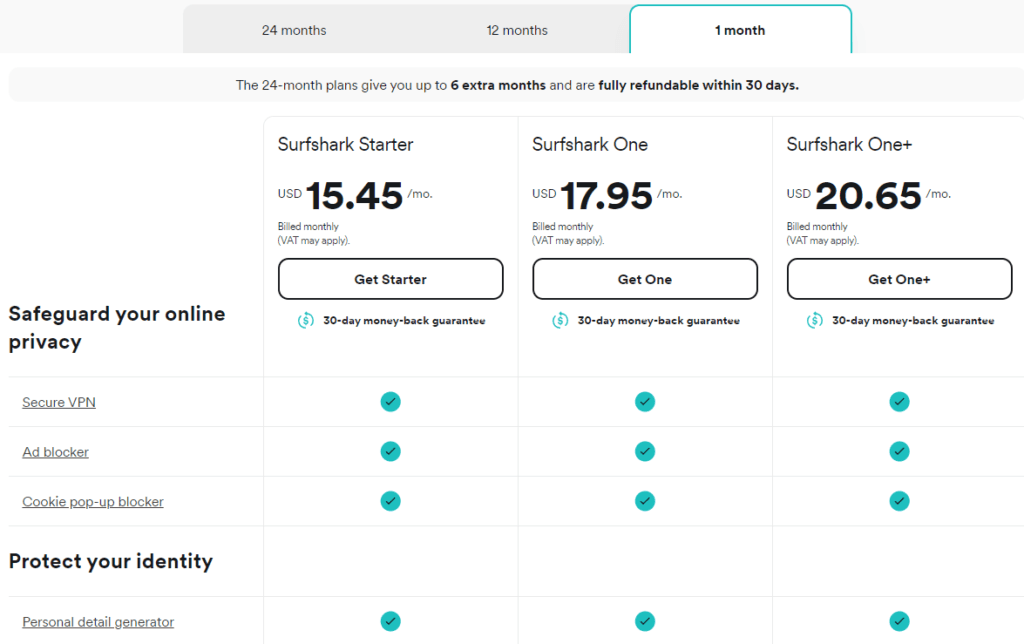Click Ad blocker checkmark under Surfshark One
This screenshot has width=1024, height=644.
645,451
